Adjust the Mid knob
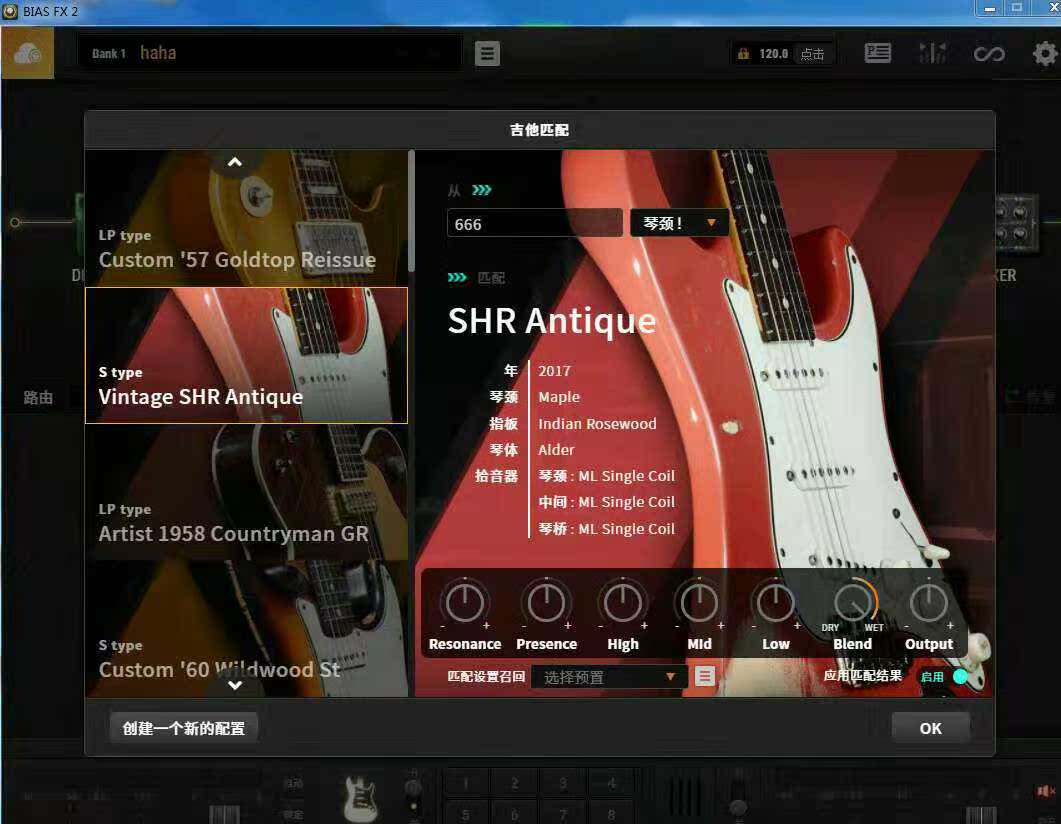Viewport: 1061px width, 824px height. (699, 602)
